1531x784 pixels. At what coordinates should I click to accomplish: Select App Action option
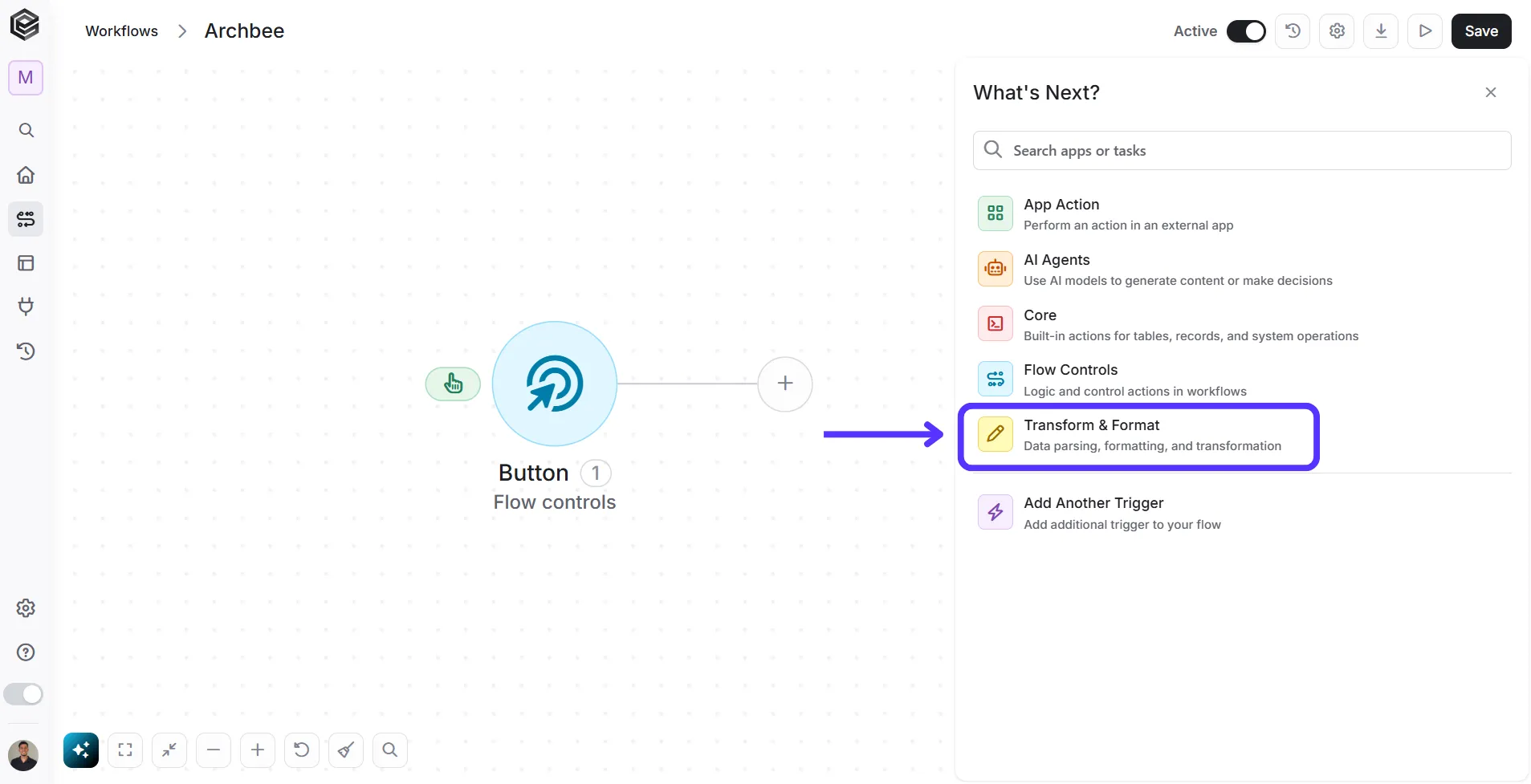[1242, 214]
